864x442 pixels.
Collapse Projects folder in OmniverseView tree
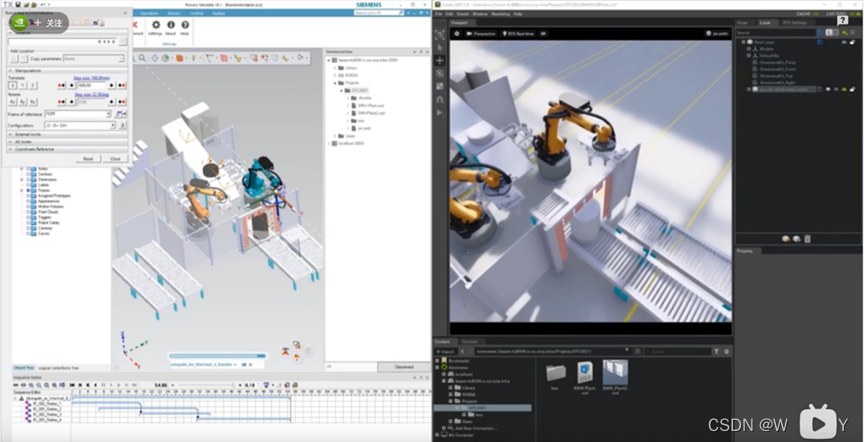[x=335, y=83]
